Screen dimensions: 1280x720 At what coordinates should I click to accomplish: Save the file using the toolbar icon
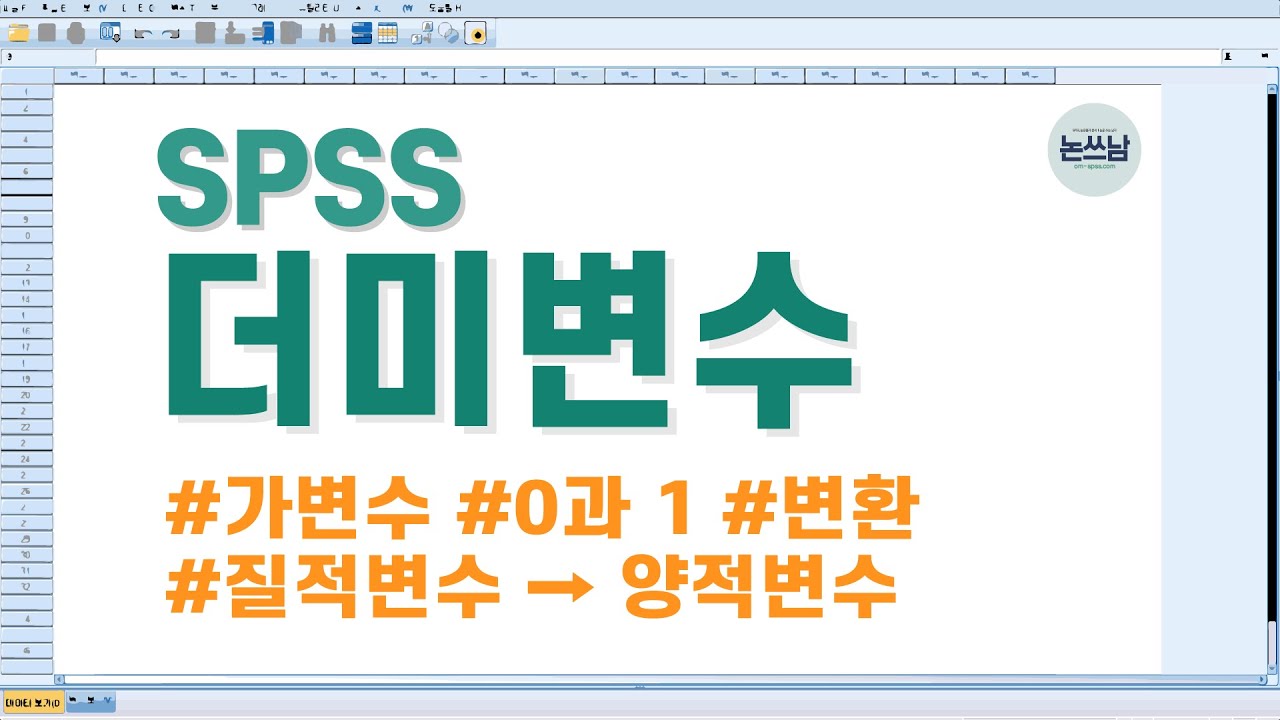click(46, 33)
